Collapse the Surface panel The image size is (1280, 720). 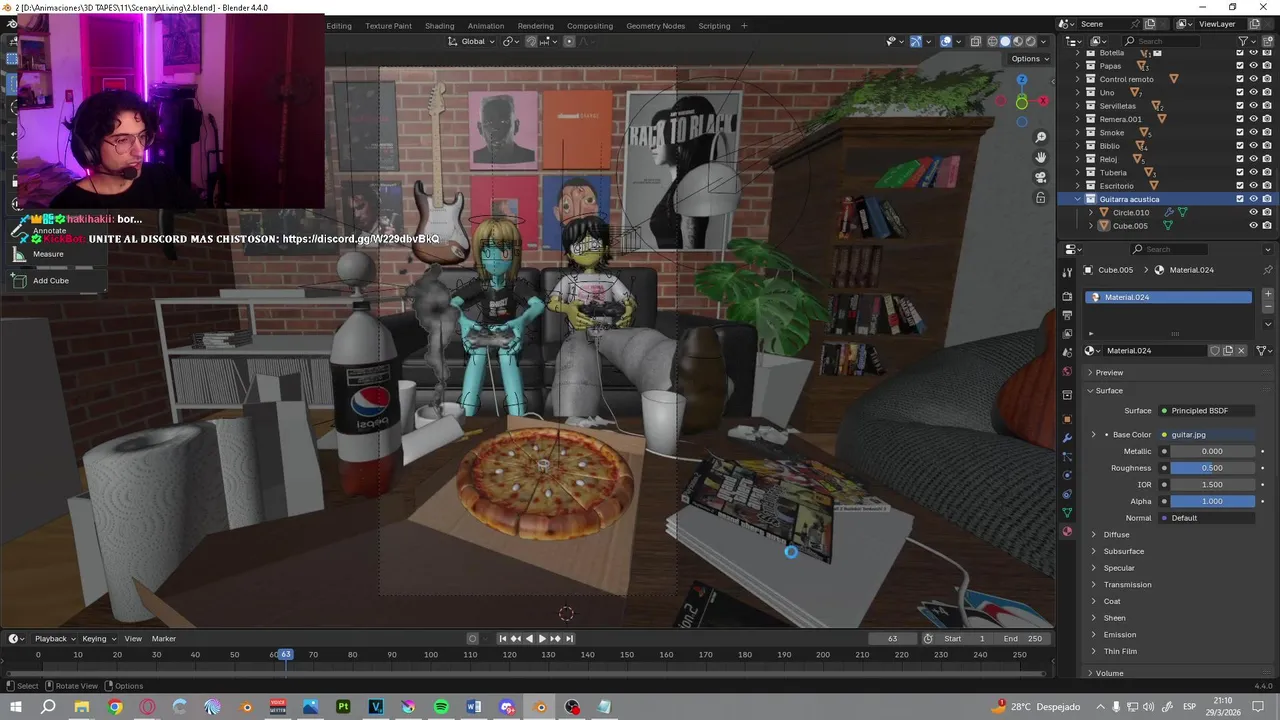pyautogui.click(x=1108, y=391)
